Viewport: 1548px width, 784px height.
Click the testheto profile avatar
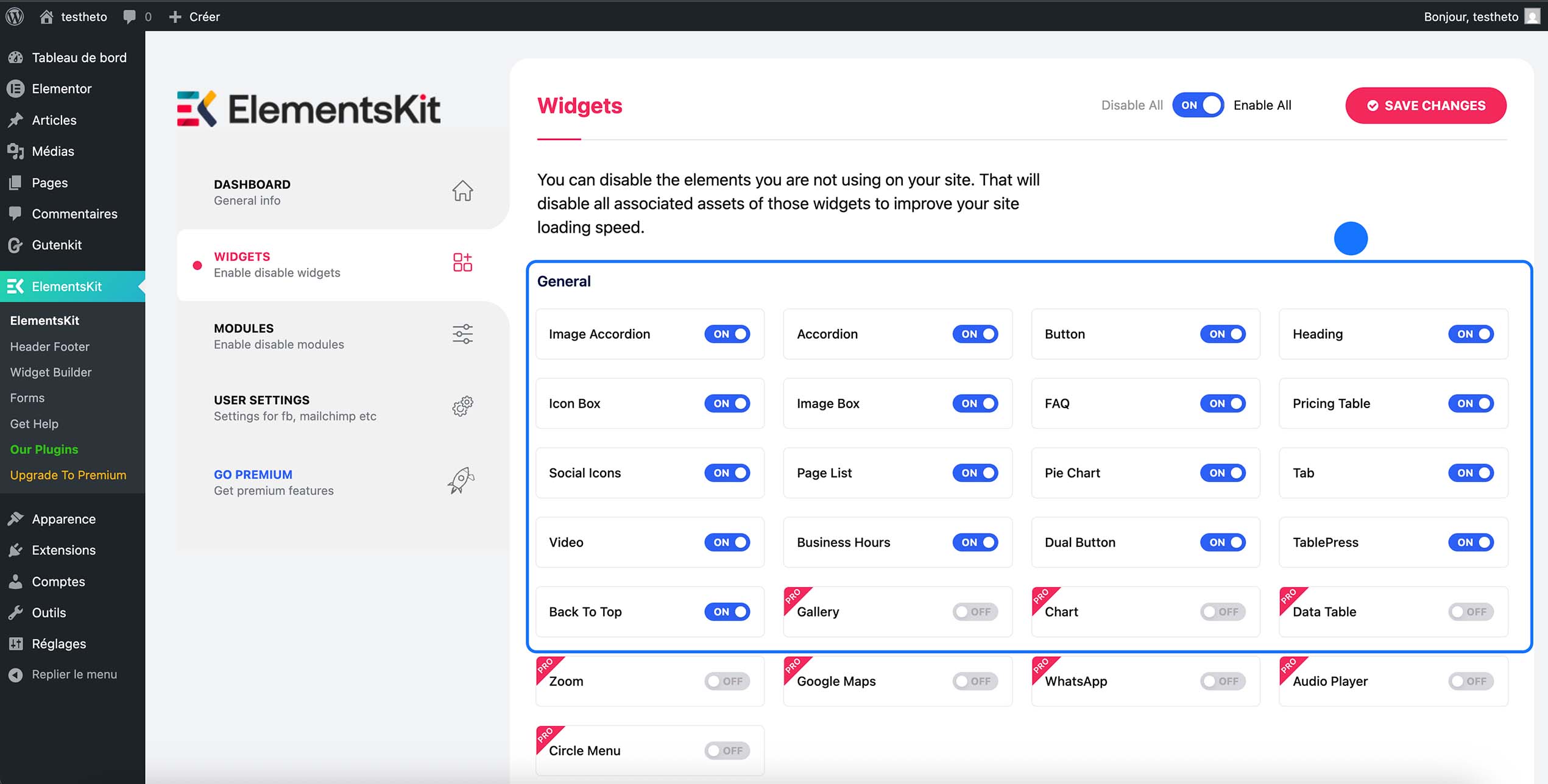(1533, 16)
